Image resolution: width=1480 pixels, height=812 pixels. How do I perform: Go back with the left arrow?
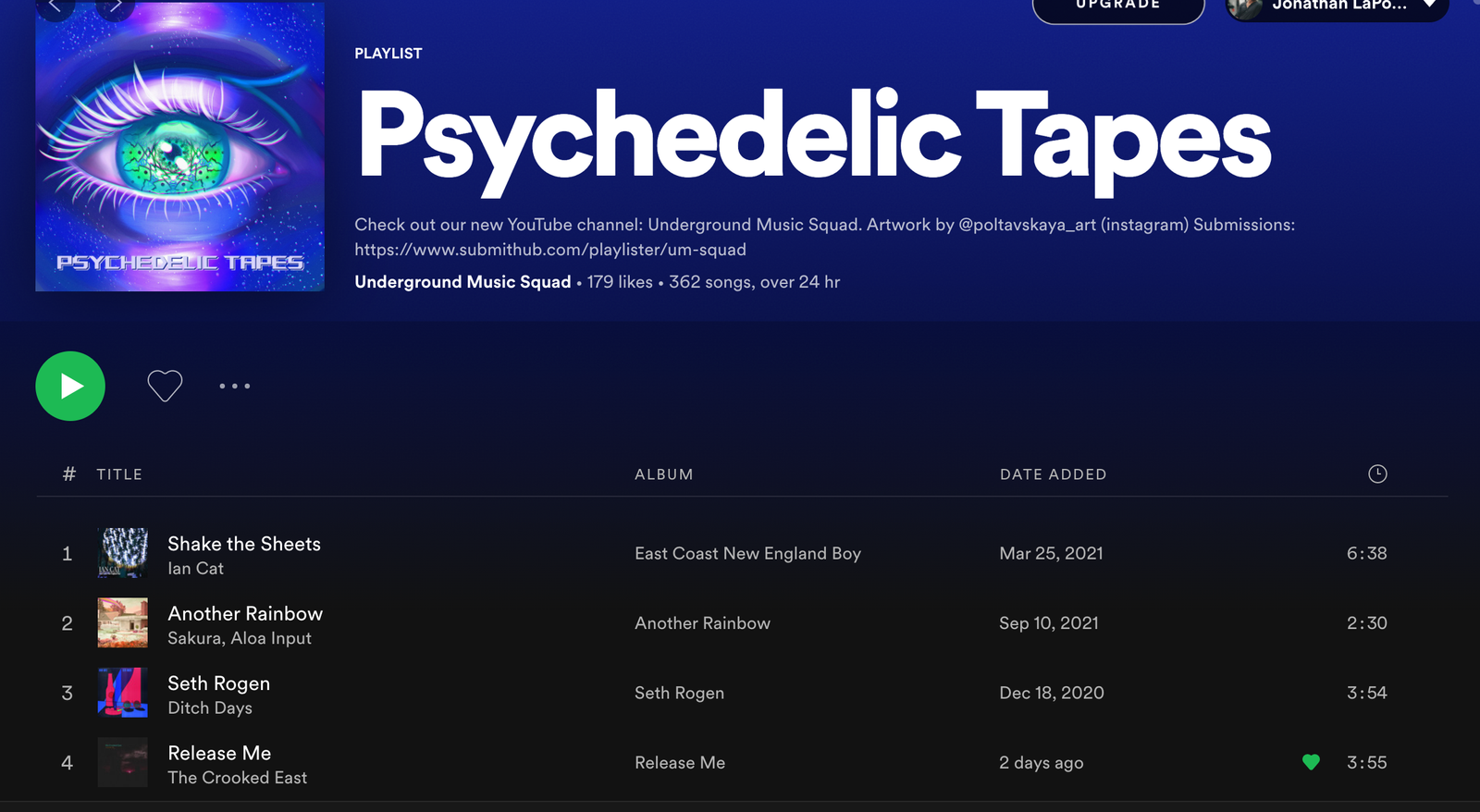pyautogui.click(x=55, y=7)
